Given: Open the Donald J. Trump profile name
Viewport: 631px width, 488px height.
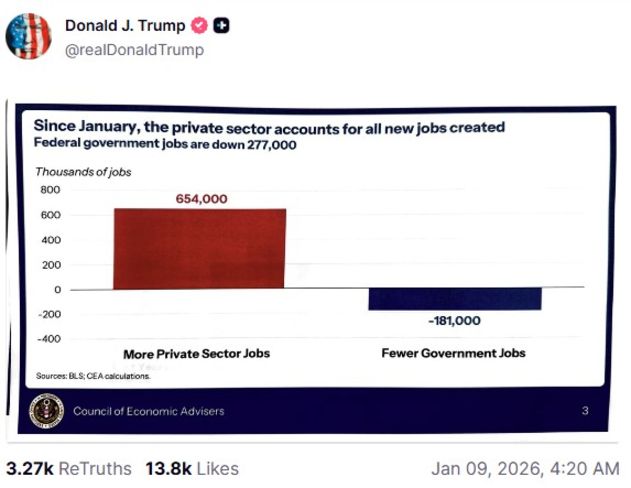Looking at the screenshot, I should 125,26.
